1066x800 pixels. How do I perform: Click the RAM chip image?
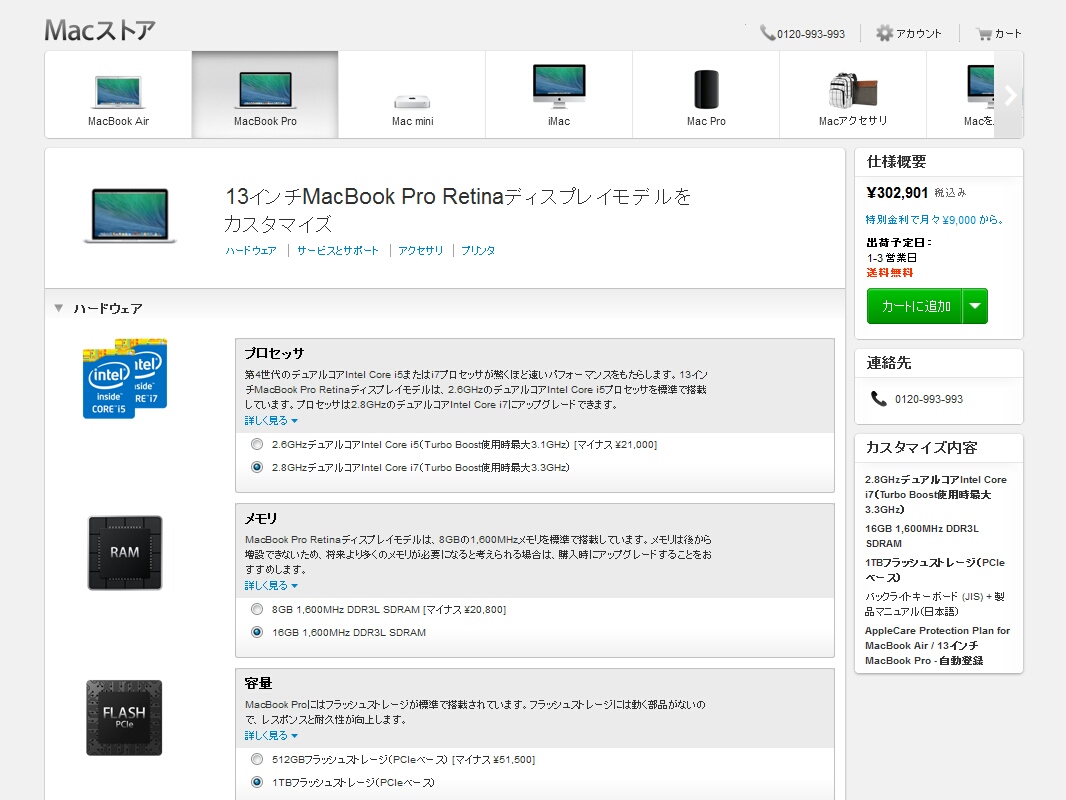pos(125,553)
